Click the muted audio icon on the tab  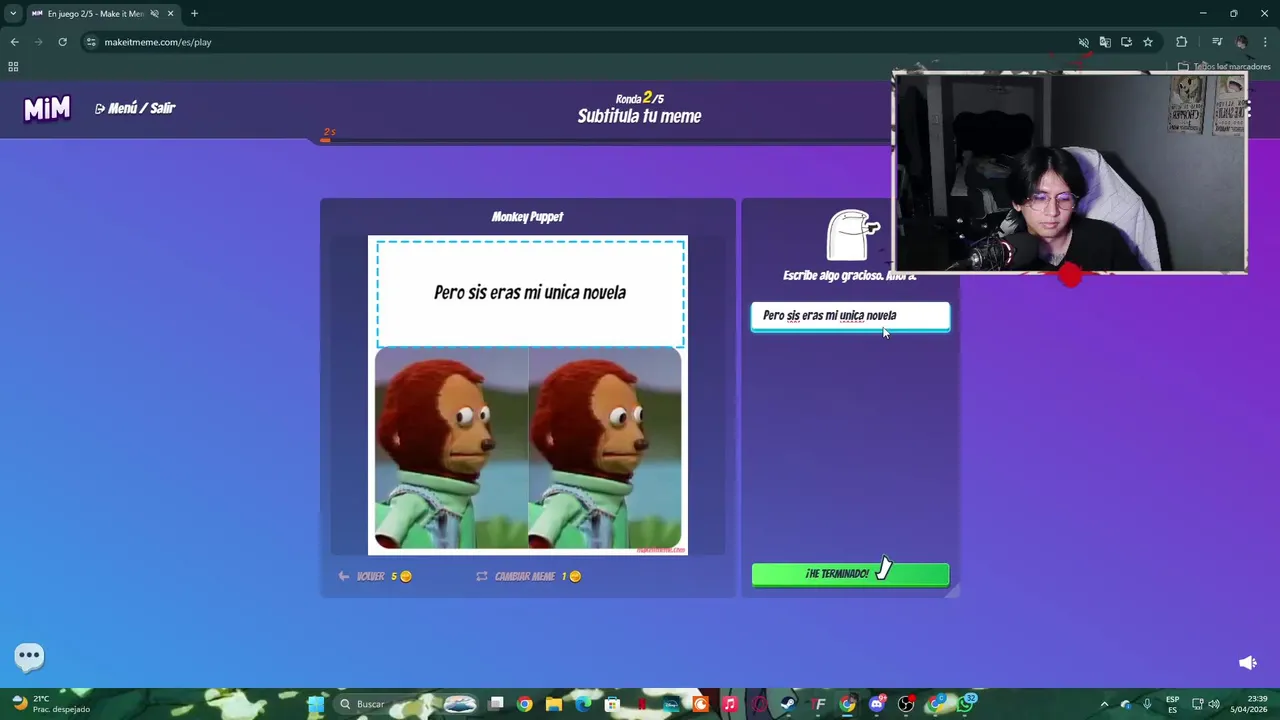tap(154, 14)
